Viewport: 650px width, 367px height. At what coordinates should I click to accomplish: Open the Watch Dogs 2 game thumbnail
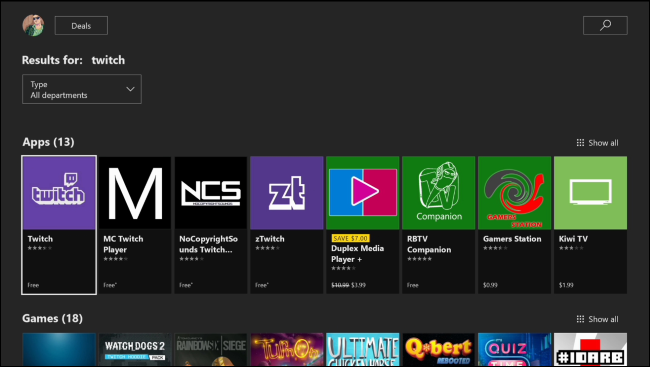(x=135, y=349)
